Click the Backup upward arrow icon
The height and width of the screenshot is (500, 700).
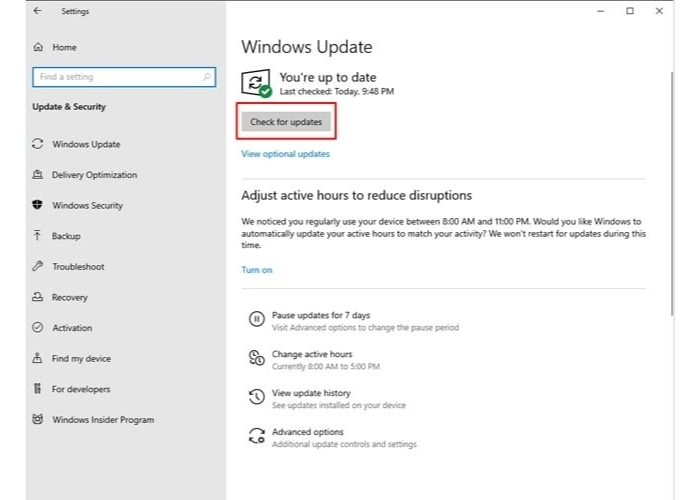38,235
